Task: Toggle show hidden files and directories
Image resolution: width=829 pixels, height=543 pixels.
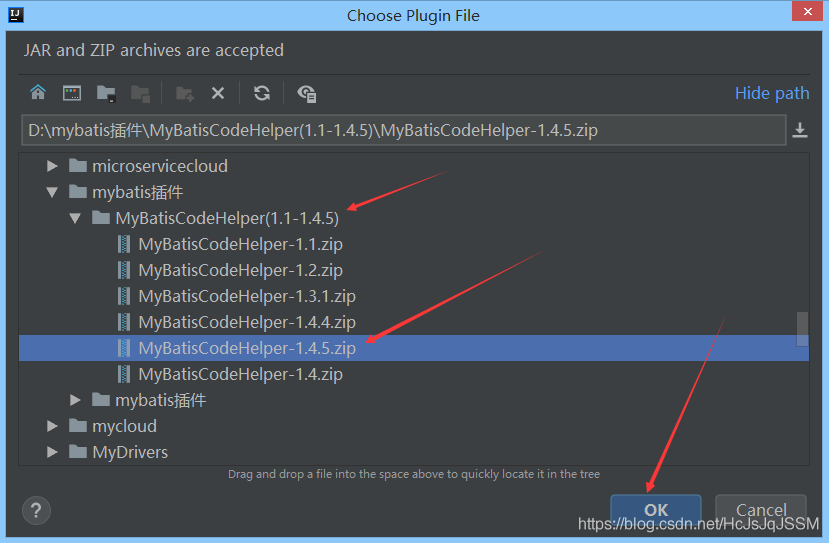Action: point(307,93)
